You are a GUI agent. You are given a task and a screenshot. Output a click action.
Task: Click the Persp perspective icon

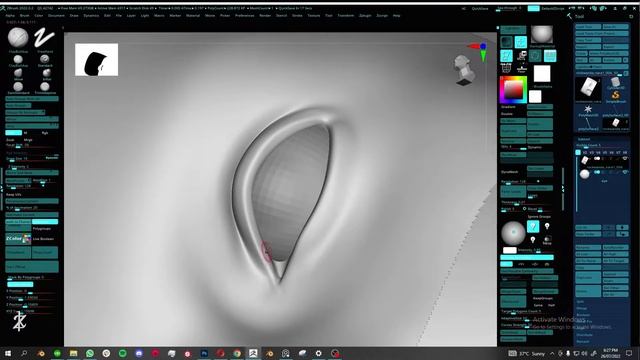coord(550,56)
